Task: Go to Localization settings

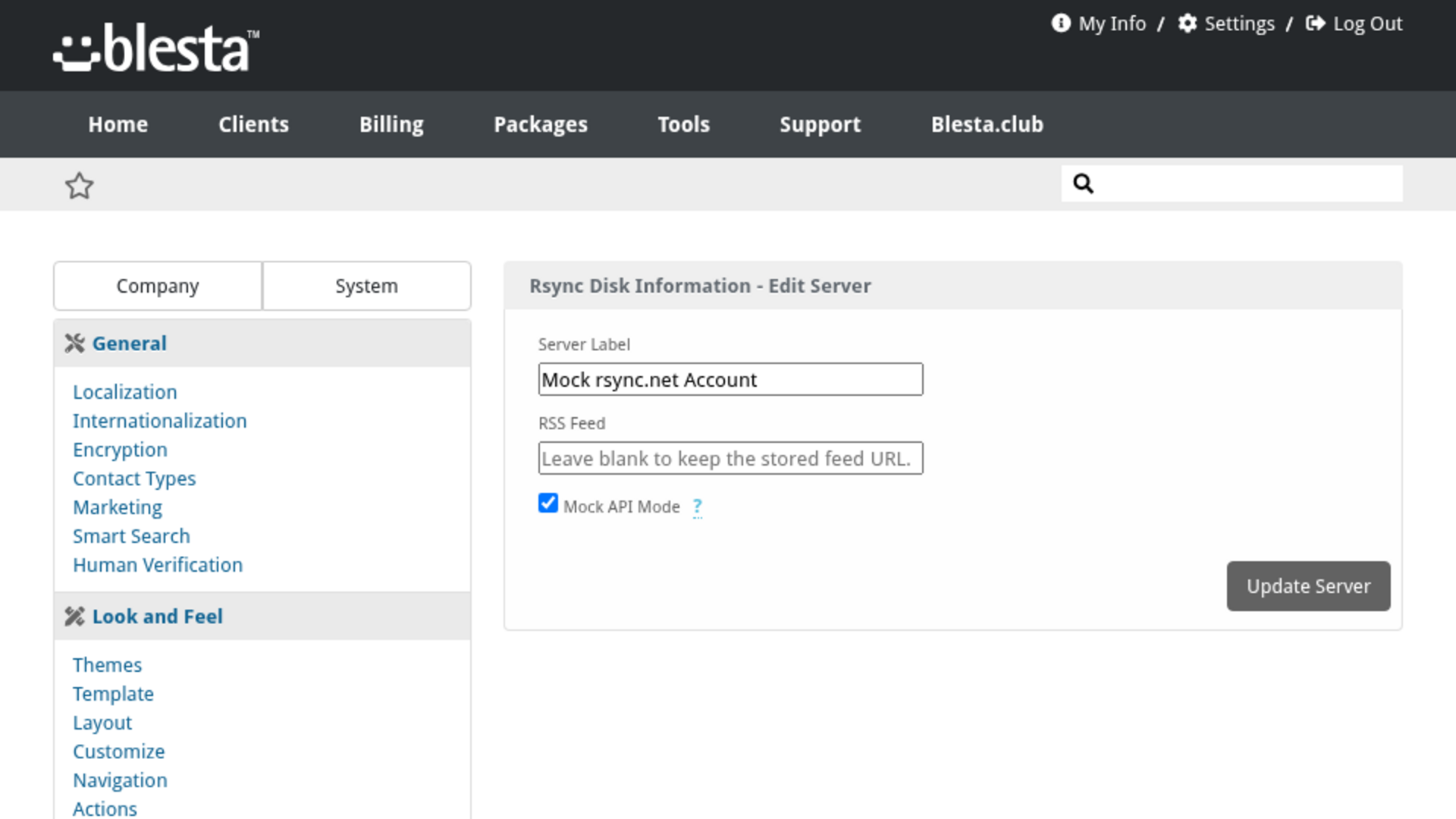Action: pyautogui.click(x=124, y=392)
